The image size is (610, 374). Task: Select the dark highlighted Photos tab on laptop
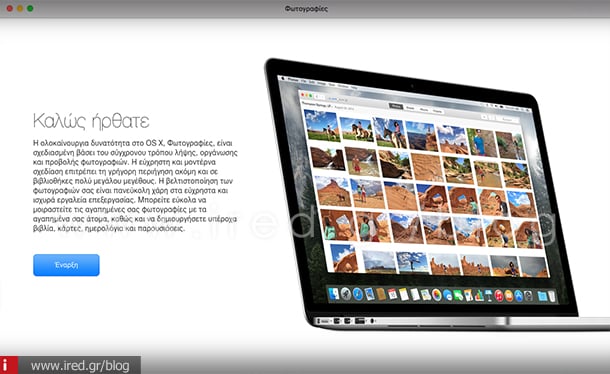396,106
